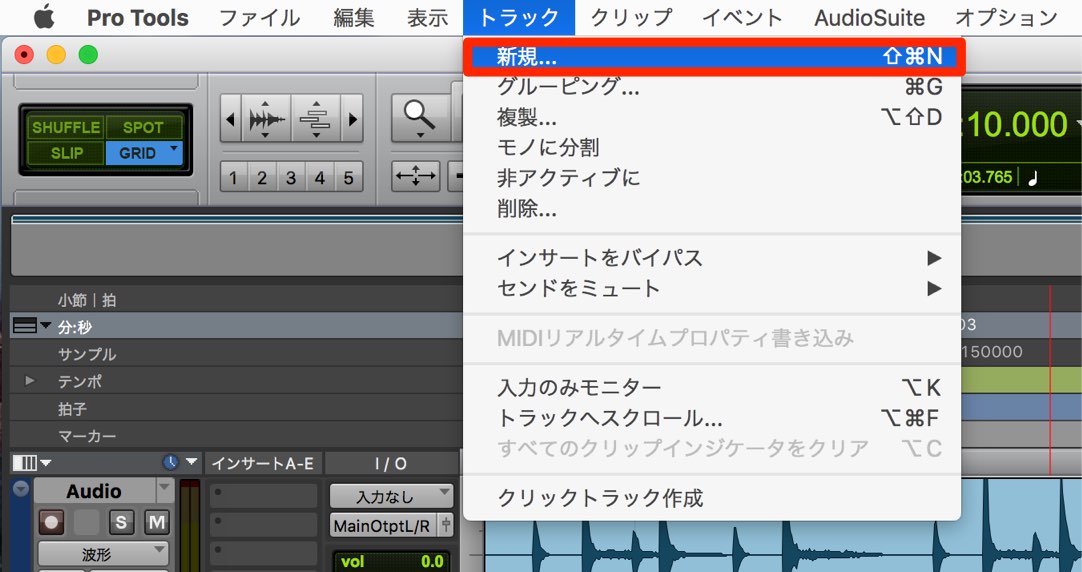Screen dimensions: 1082x572
Task: Enable SLIP edit mode
Action: (x=66, y=153)
